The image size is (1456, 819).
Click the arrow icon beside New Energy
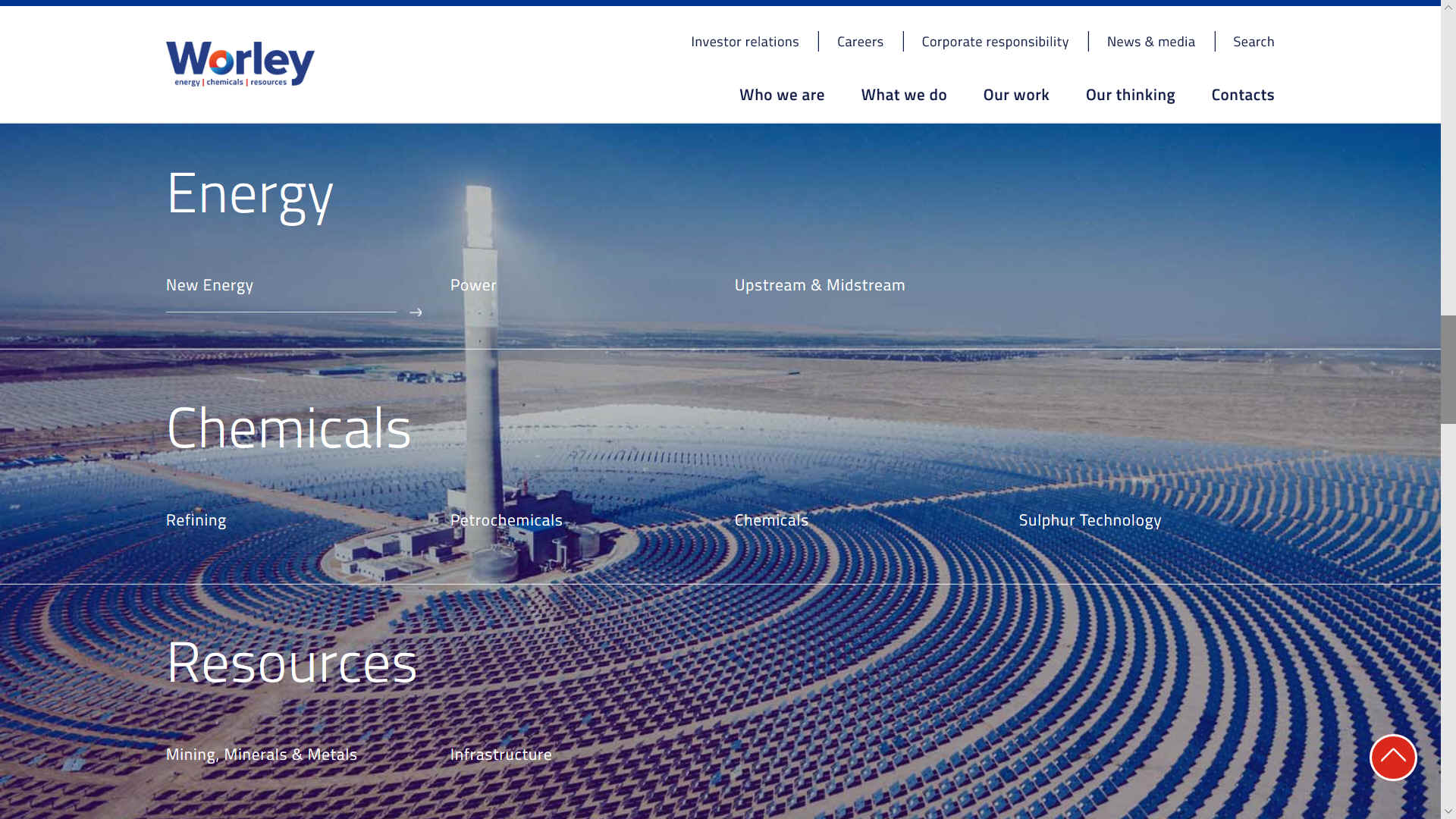(x=416, y=312)
